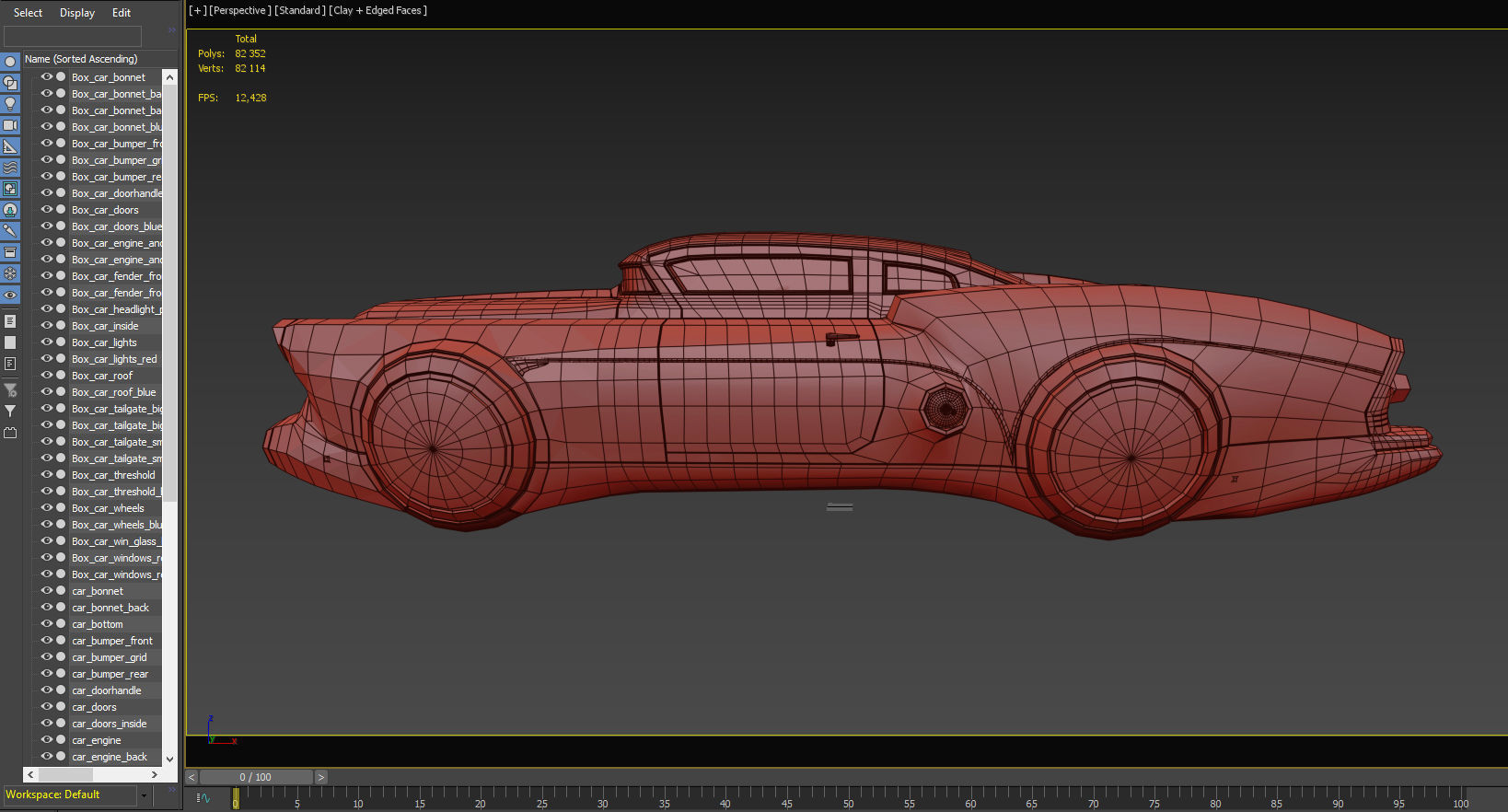
Task: Toggle Display Containers box icon
Action: coord(10,252)
